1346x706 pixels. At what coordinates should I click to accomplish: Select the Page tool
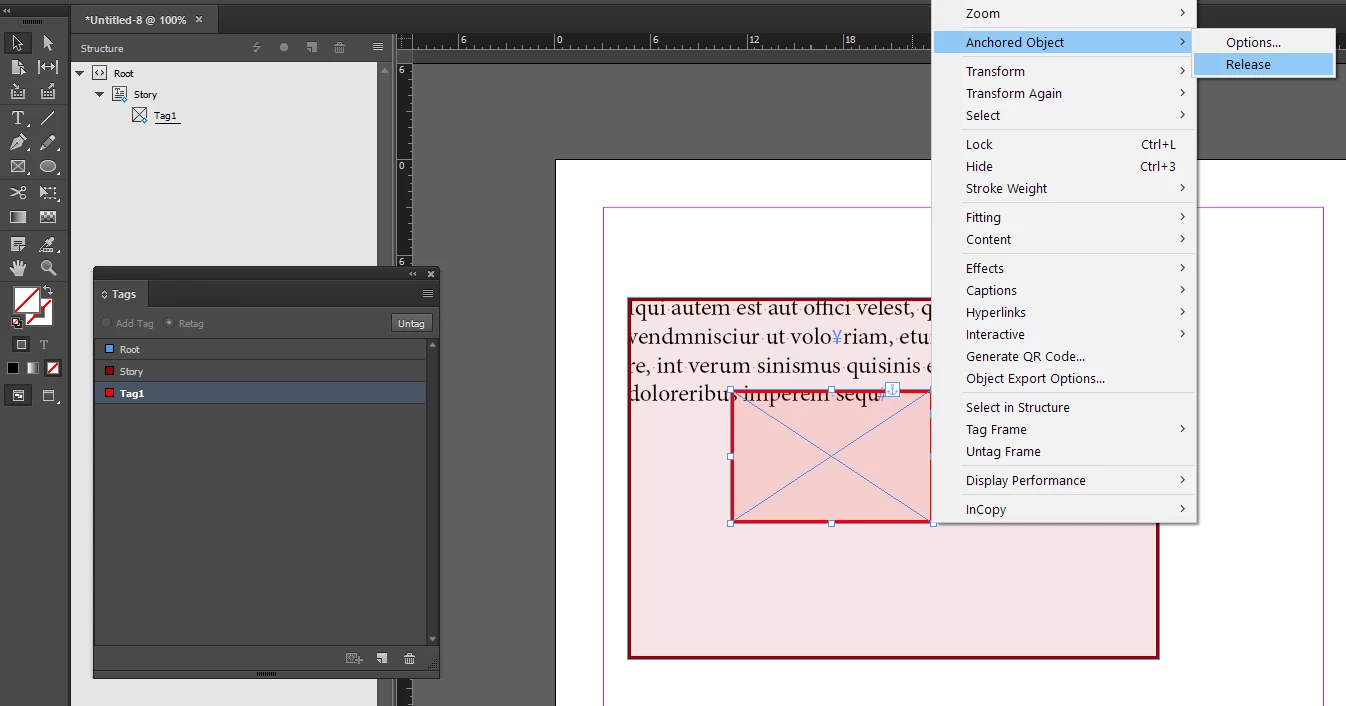pyautogui.click(x=17, y=67)
